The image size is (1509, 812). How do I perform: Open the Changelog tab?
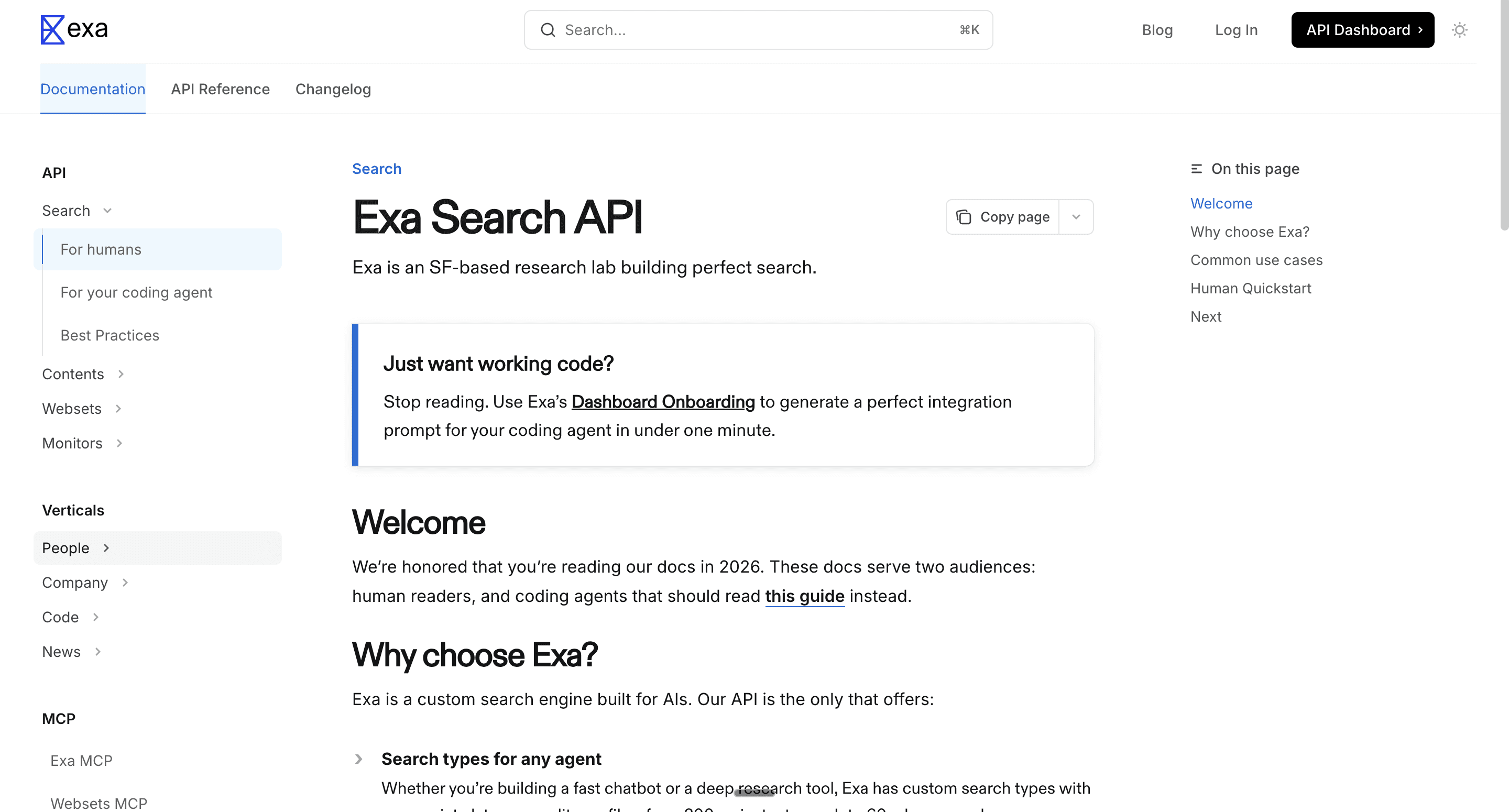[x=333, y=89]
